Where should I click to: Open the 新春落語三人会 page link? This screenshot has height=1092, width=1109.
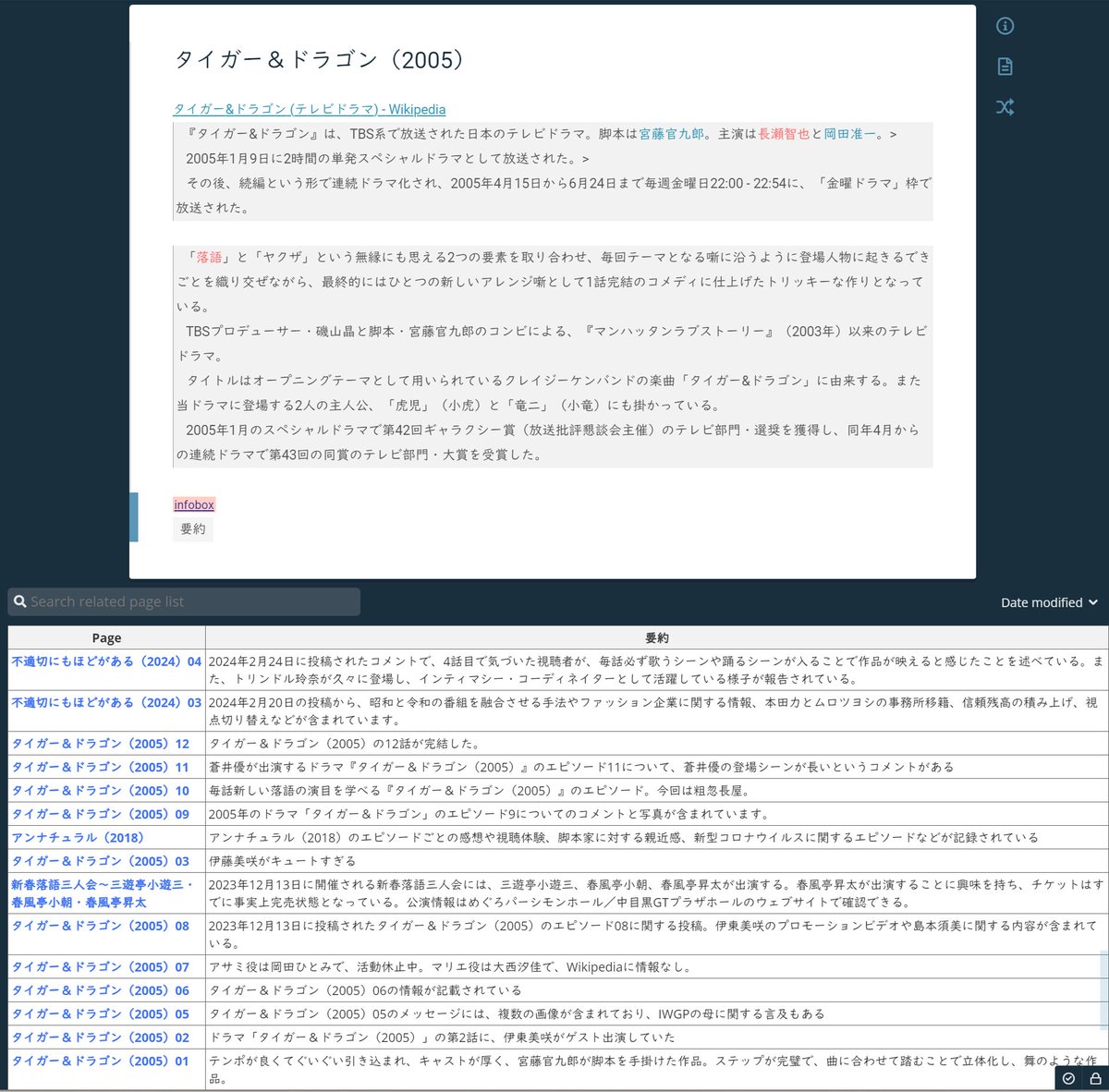coord(102,892)
